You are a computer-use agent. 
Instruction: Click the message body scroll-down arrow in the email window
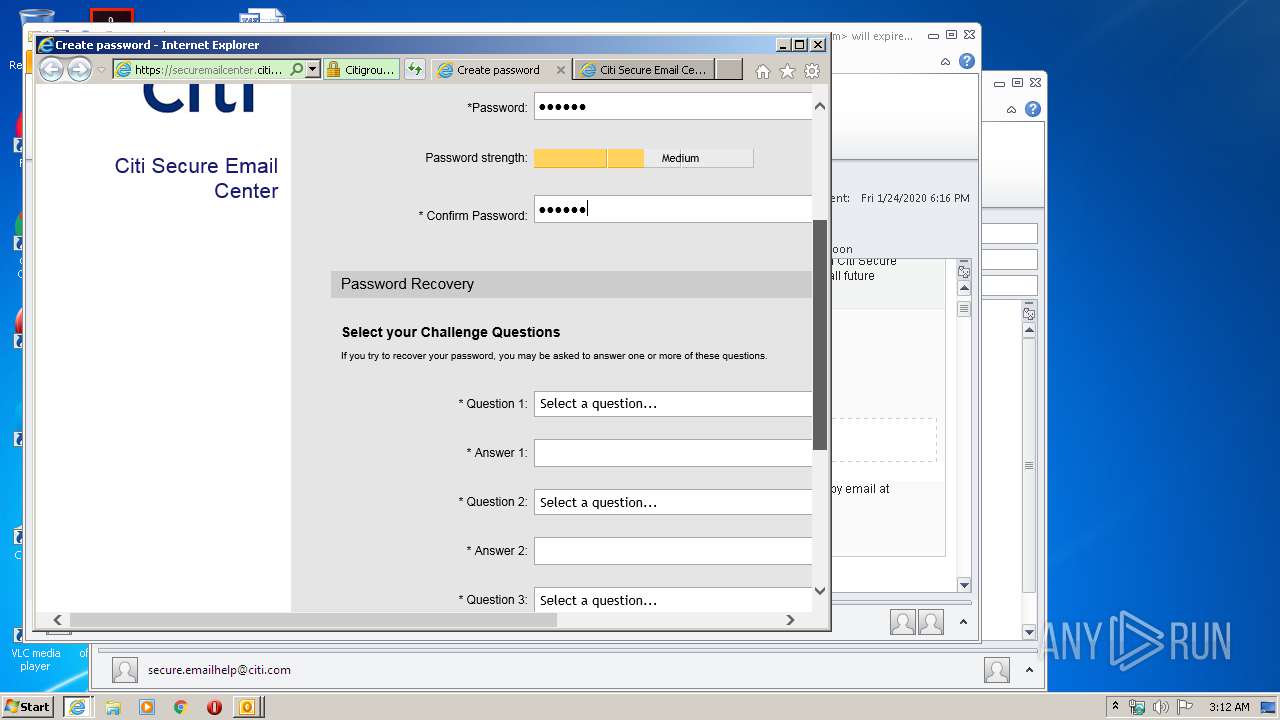point(964,585)
